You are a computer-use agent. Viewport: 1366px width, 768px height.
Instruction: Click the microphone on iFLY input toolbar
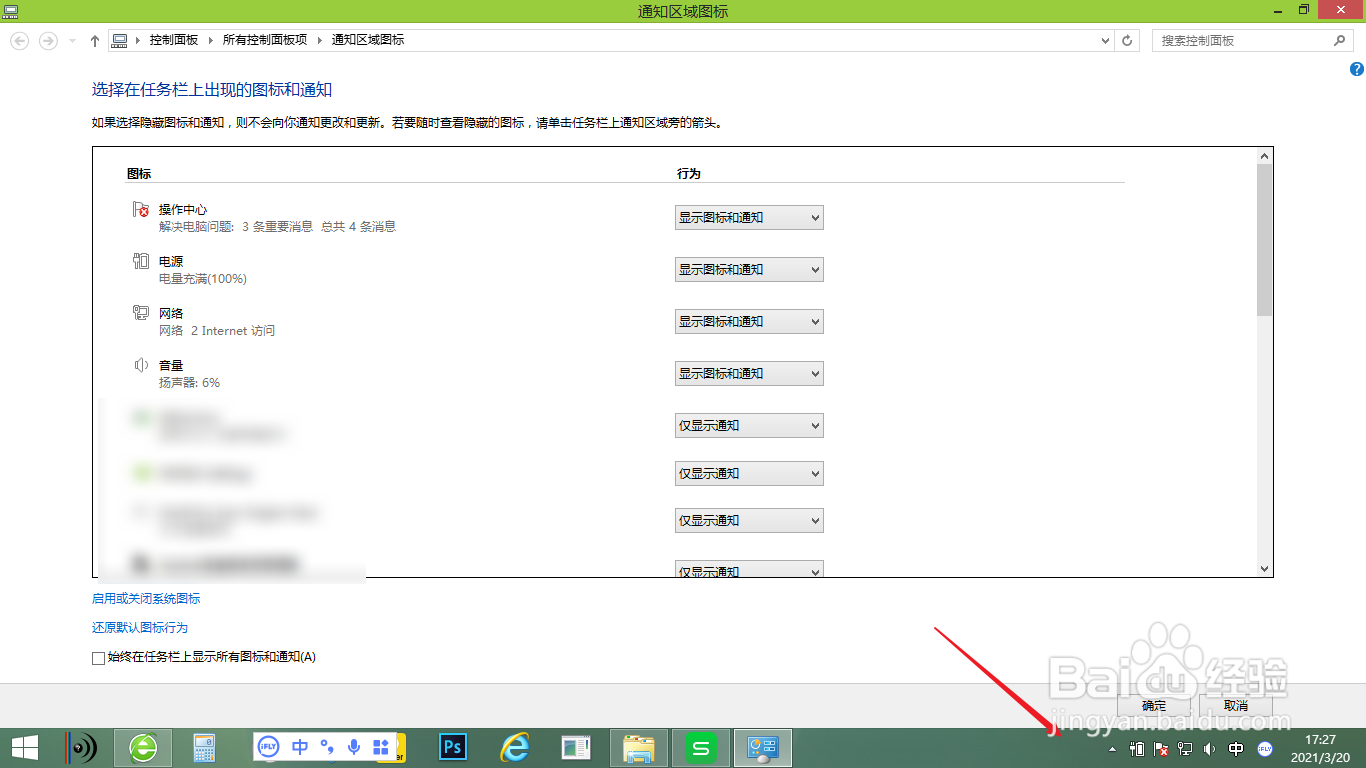(353, 746)
